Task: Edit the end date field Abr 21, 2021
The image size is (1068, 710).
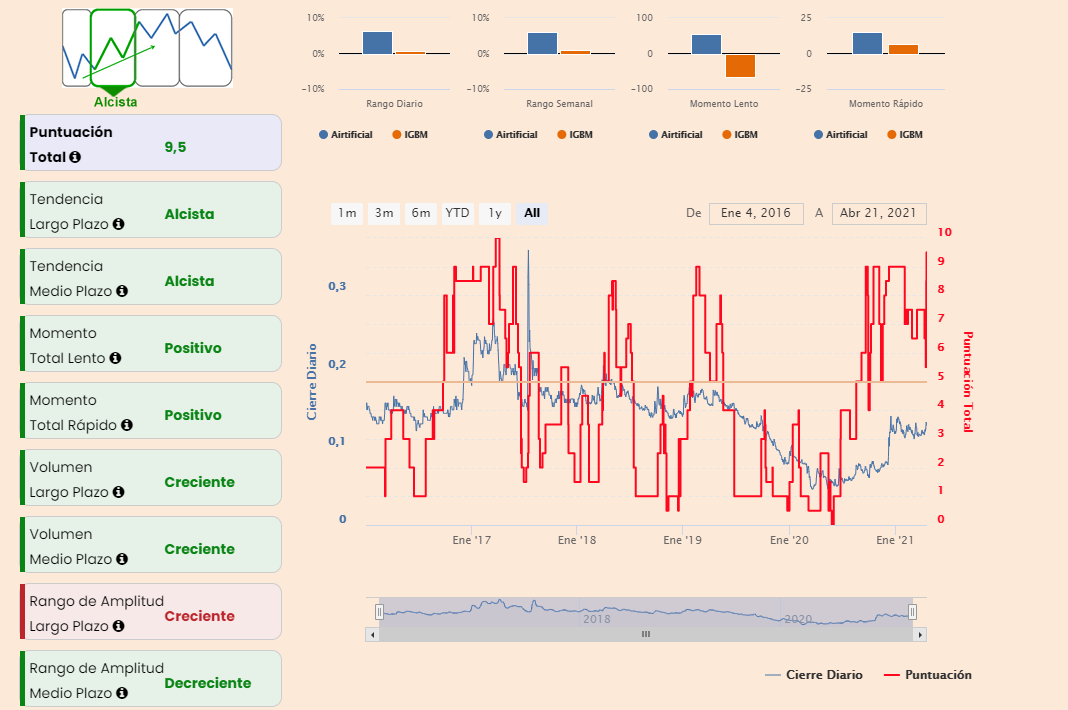Action: [879, 213]
